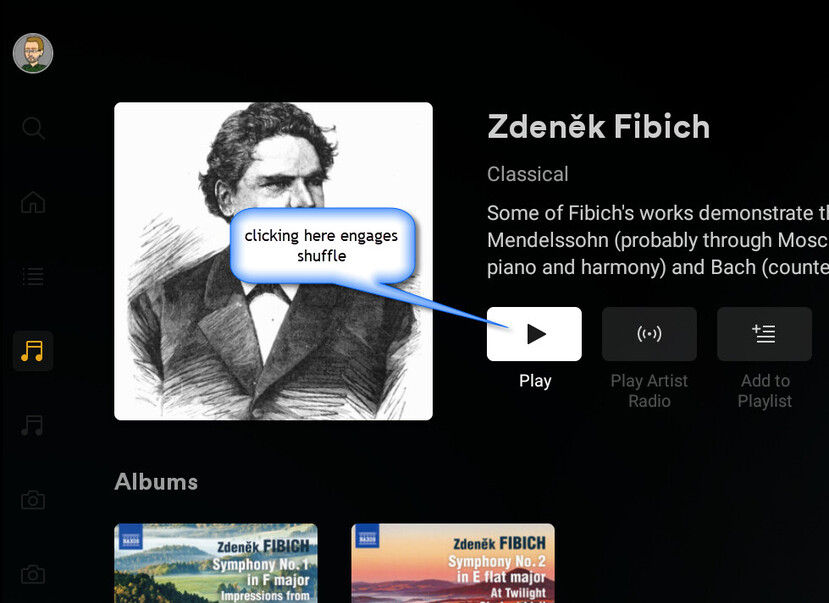
Task: Click the Zdeněk Fibich artist title
Action: coord(598,127)
